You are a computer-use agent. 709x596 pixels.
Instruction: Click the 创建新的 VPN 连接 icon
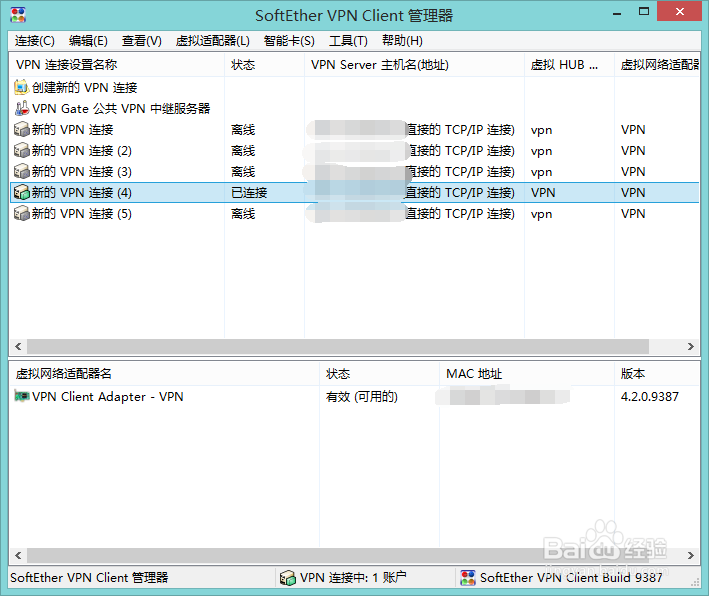[21, 87]
